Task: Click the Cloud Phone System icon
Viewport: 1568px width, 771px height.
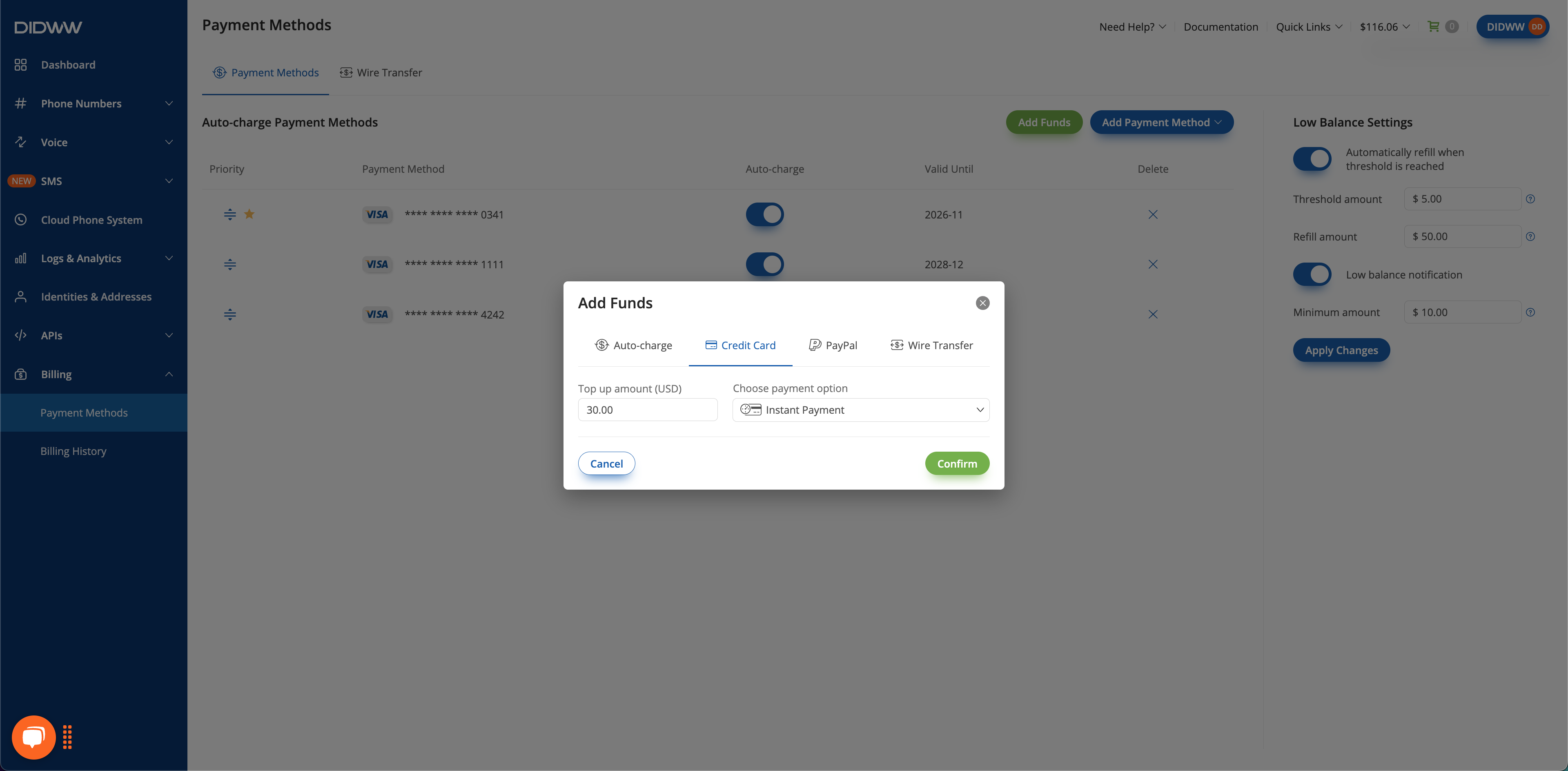Action: (x=21, y=220)
